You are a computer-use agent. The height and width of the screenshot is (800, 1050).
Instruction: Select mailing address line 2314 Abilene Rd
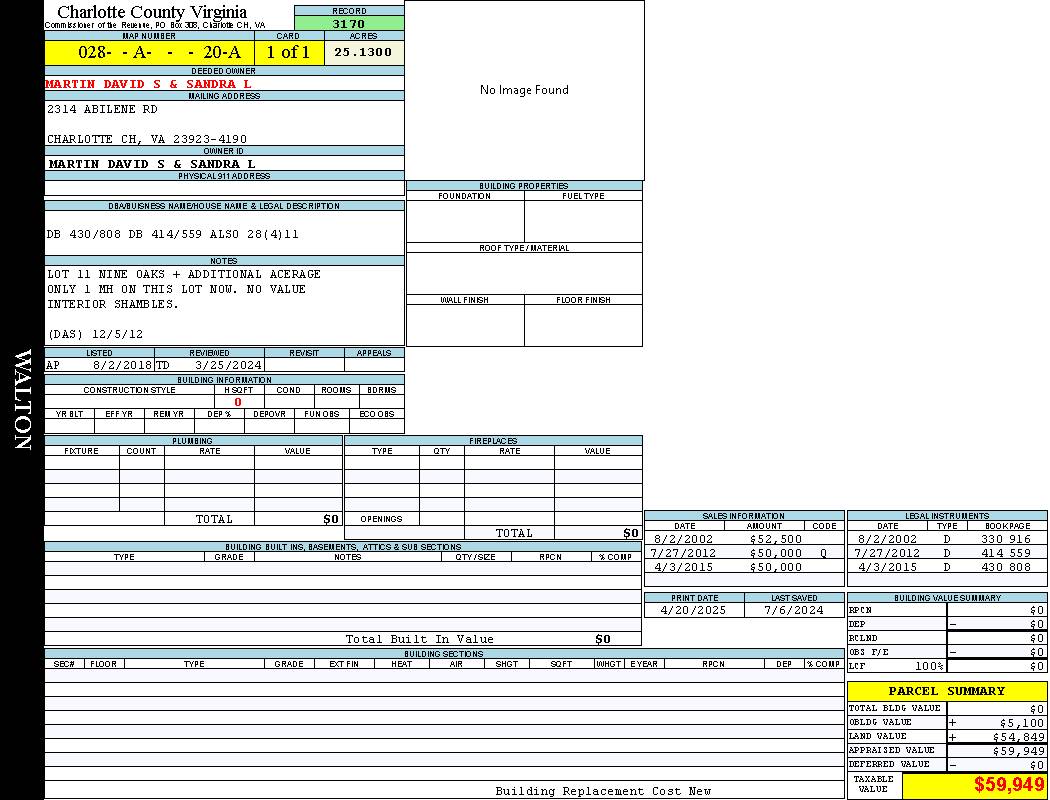[x=102, y=109]
